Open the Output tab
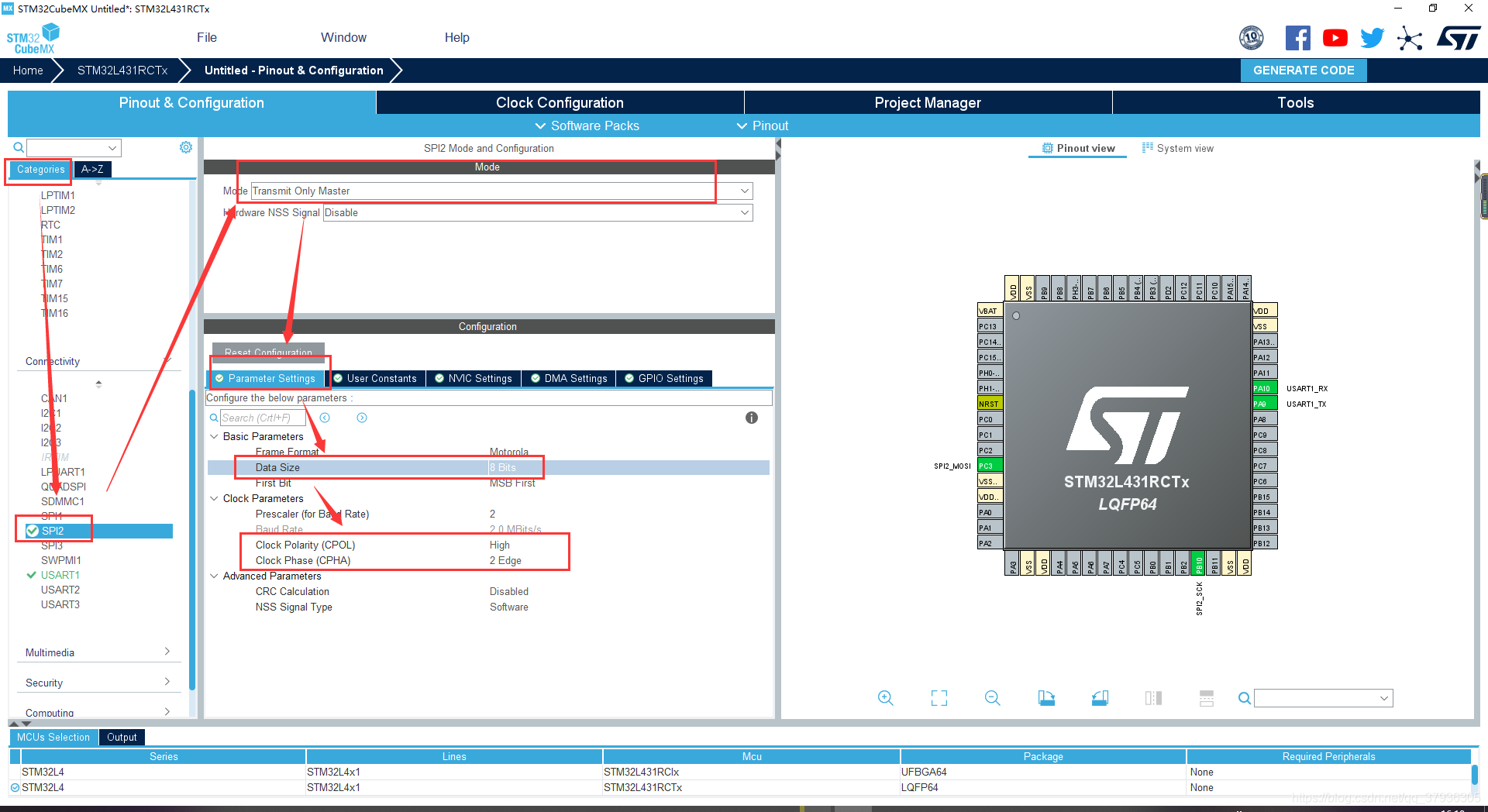The image size is (1488, 812). point(122,737)
